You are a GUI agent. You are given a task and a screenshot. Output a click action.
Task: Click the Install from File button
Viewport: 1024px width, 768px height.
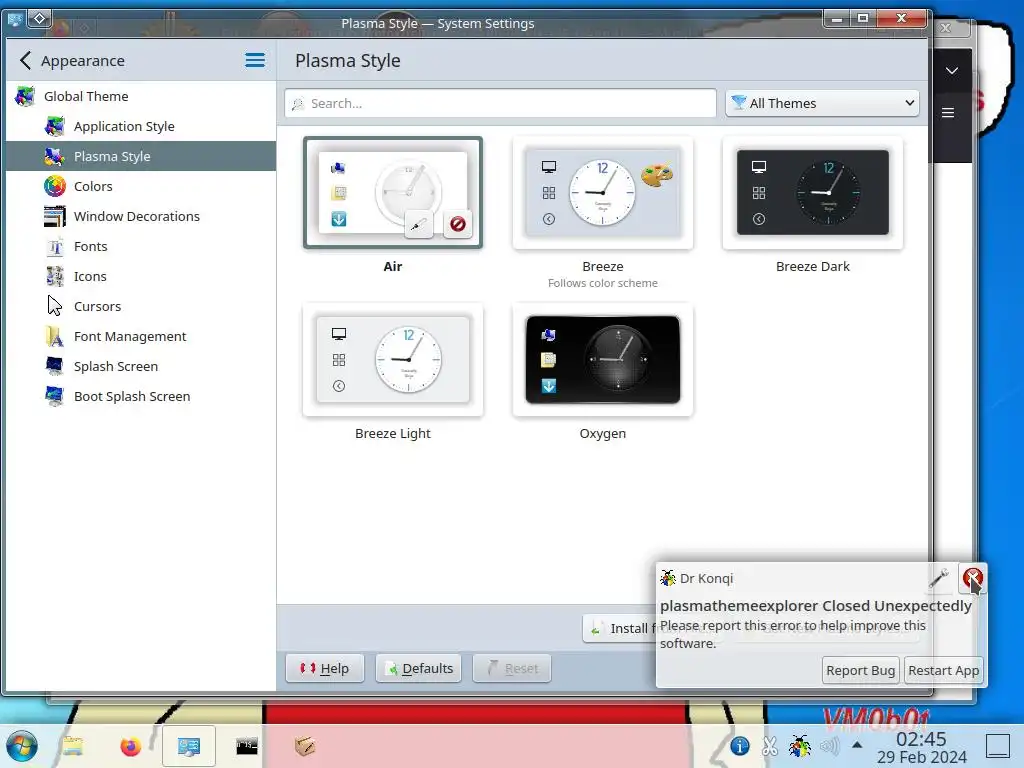coord(620,628)
